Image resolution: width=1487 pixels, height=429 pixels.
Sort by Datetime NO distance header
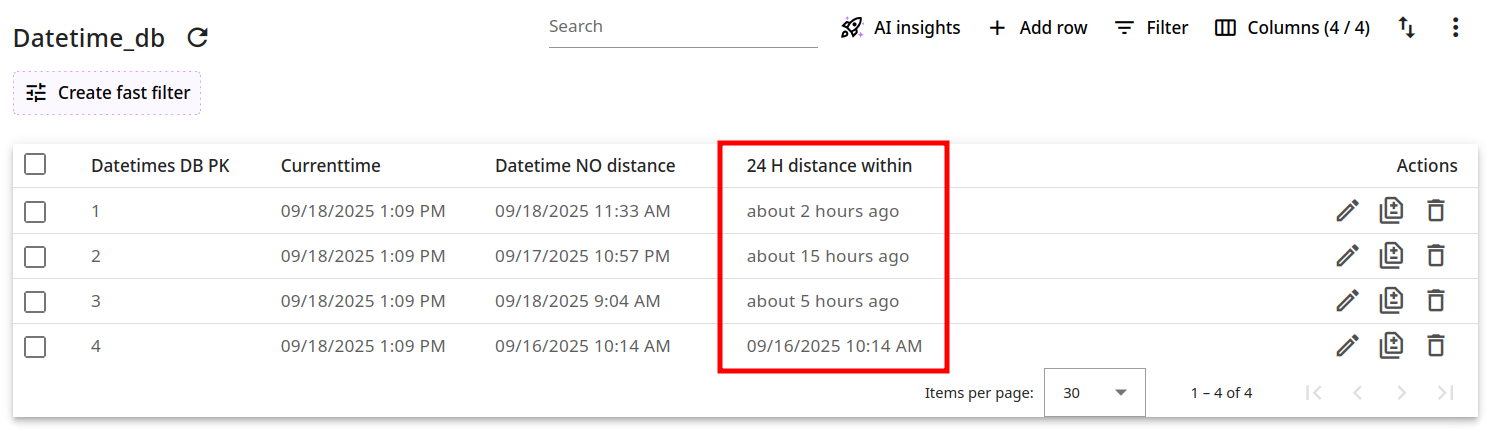point(585,166)
